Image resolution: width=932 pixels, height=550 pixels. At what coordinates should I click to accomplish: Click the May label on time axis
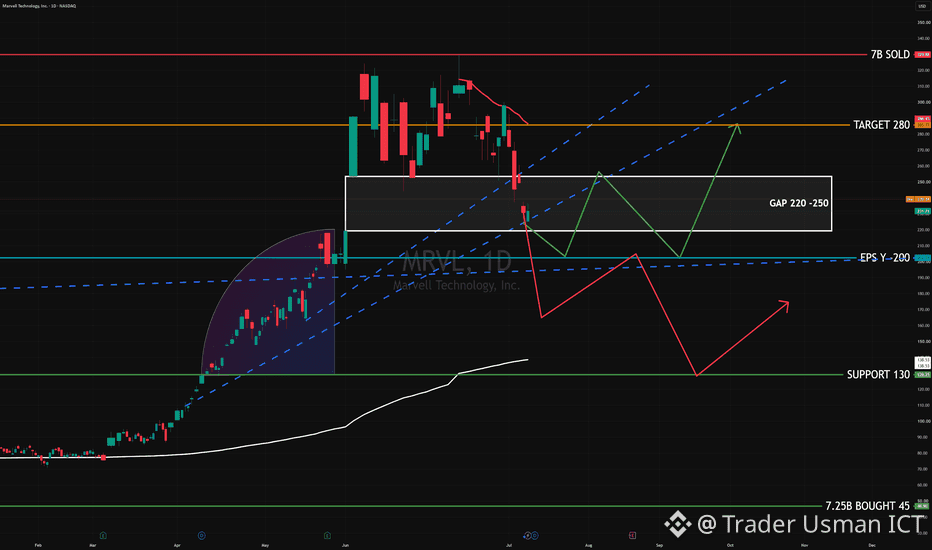pyautogui.click(x=265, y=545)
